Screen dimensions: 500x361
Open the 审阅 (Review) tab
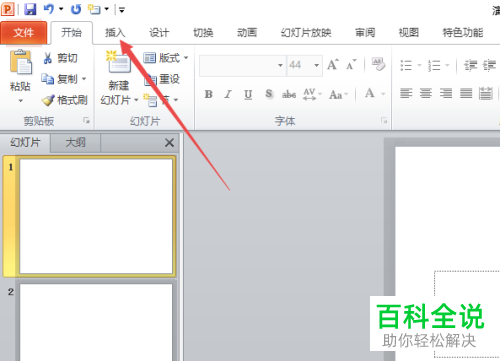click(x=365, y=33)
